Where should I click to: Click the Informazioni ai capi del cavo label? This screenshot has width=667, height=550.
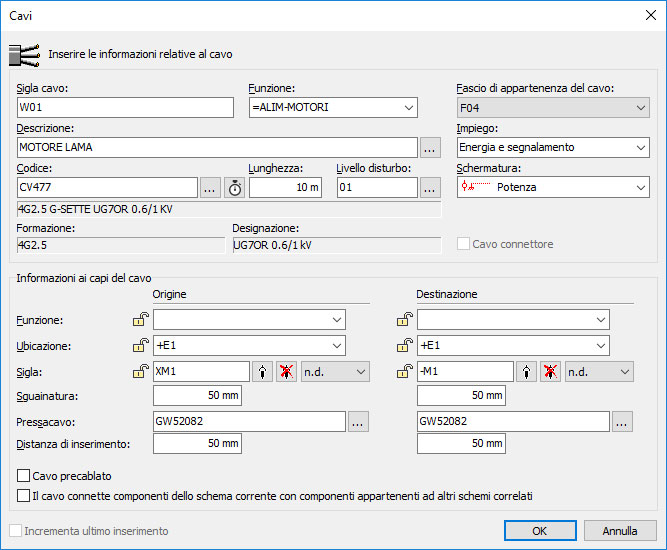point(84,278)
